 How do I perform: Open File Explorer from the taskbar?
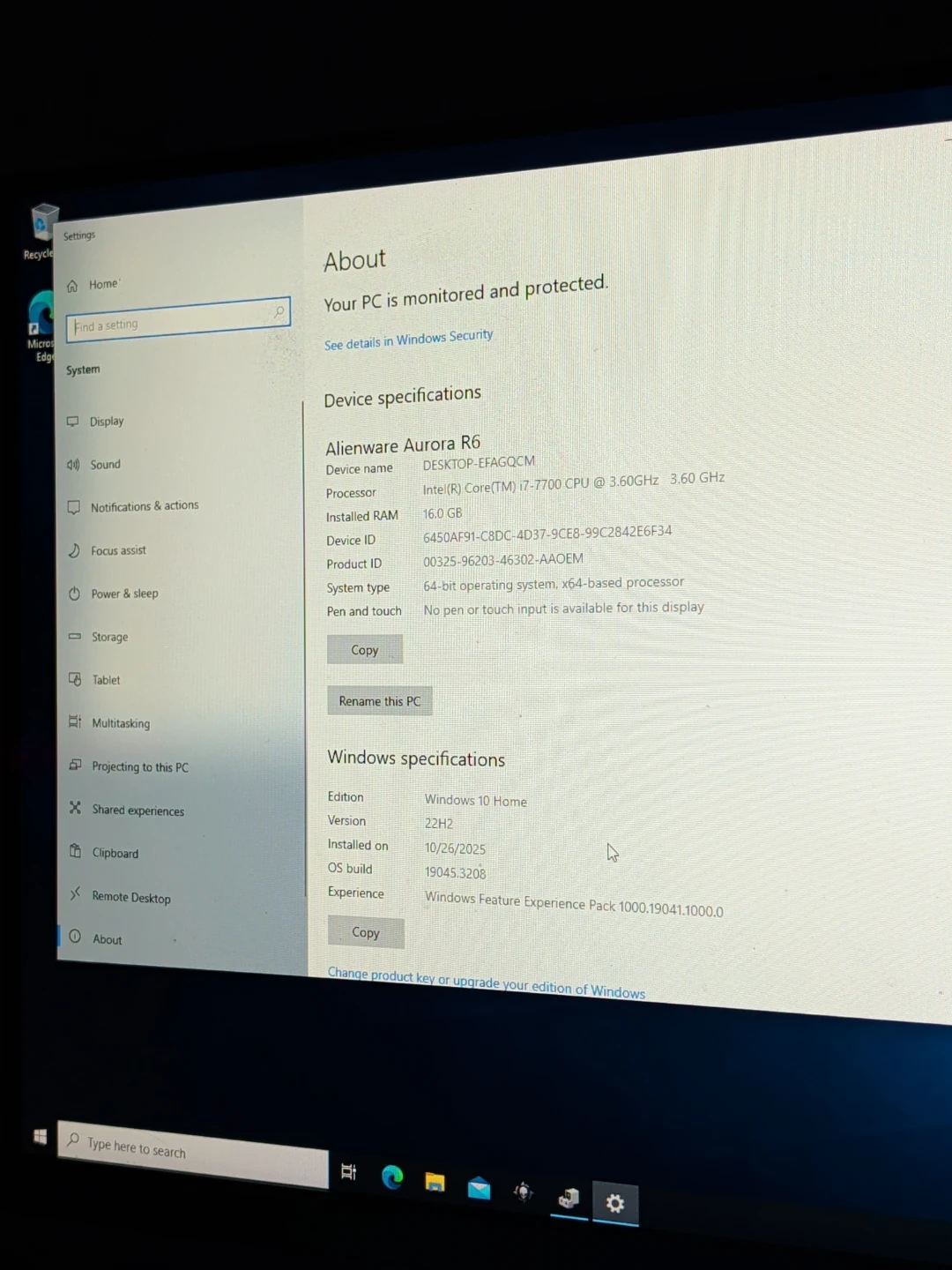coord(435,1183)
